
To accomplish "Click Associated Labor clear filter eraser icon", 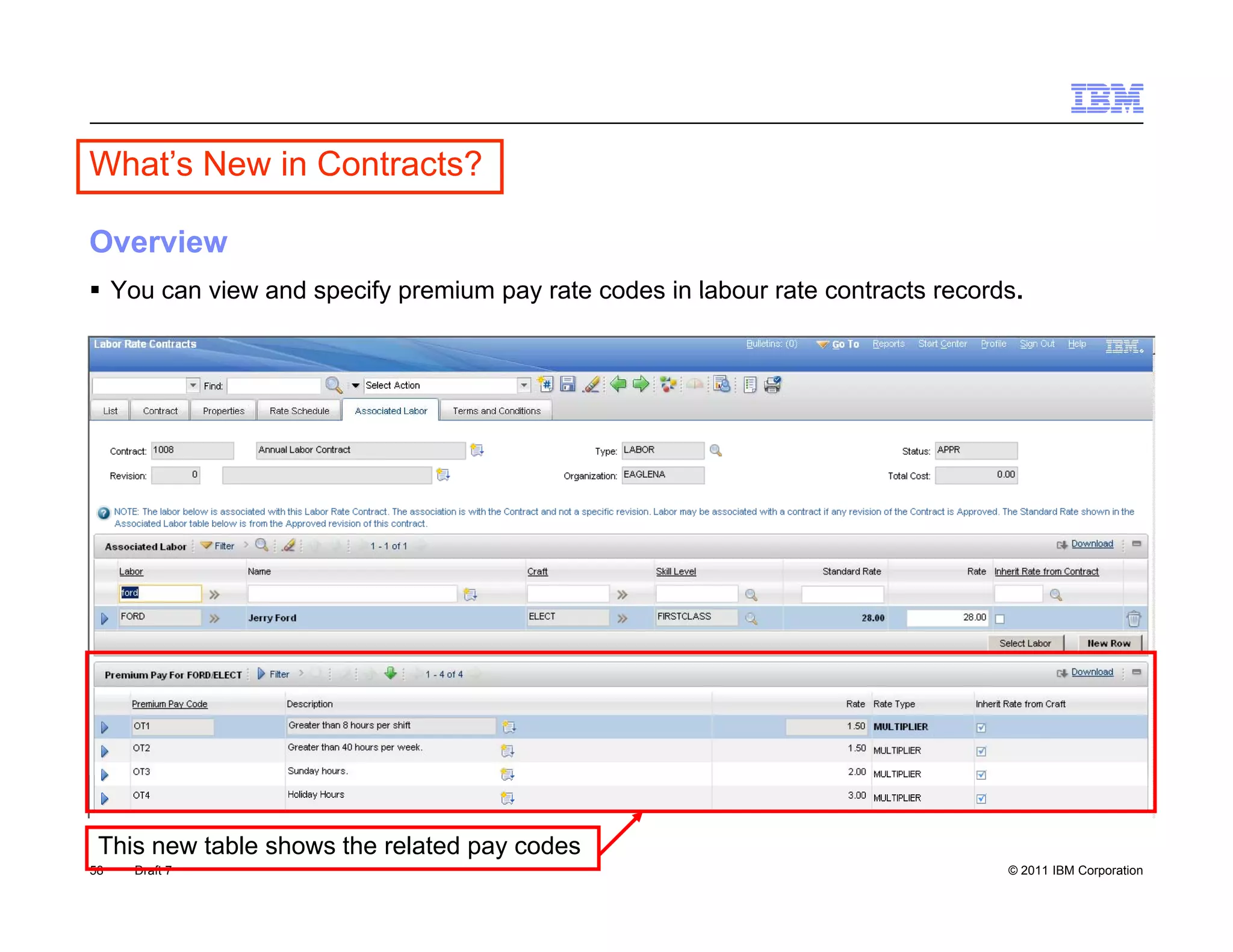I will click(289, 545).
